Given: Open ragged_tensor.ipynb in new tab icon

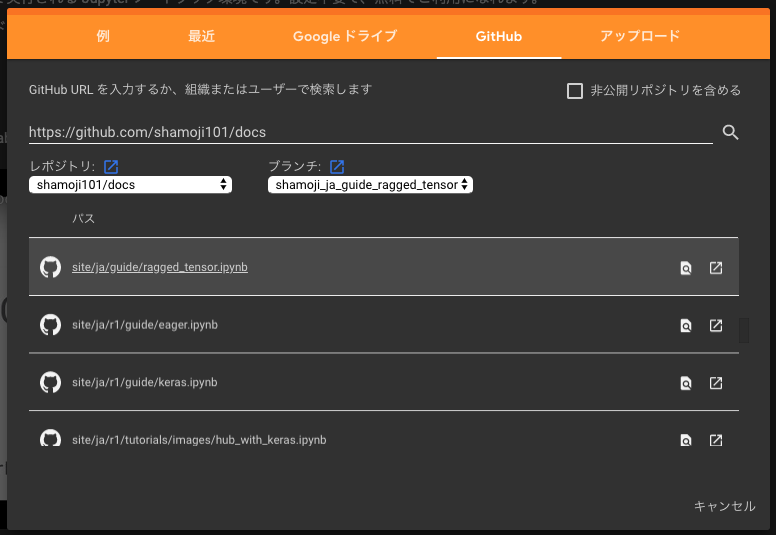Looking at the screenshot, I should 716,268.
